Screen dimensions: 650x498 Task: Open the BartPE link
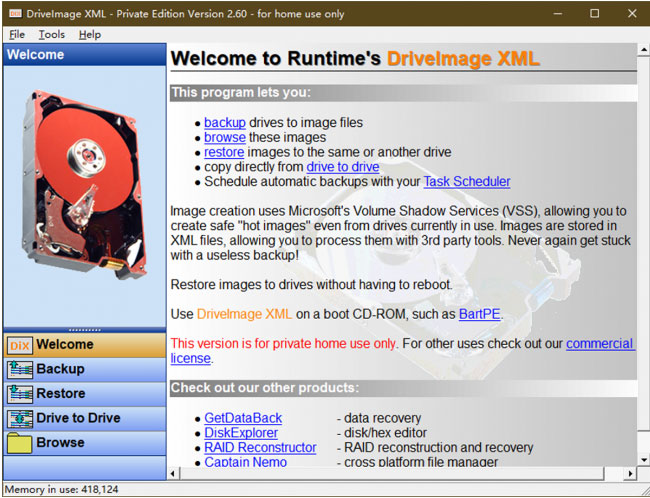pos(480,314)
